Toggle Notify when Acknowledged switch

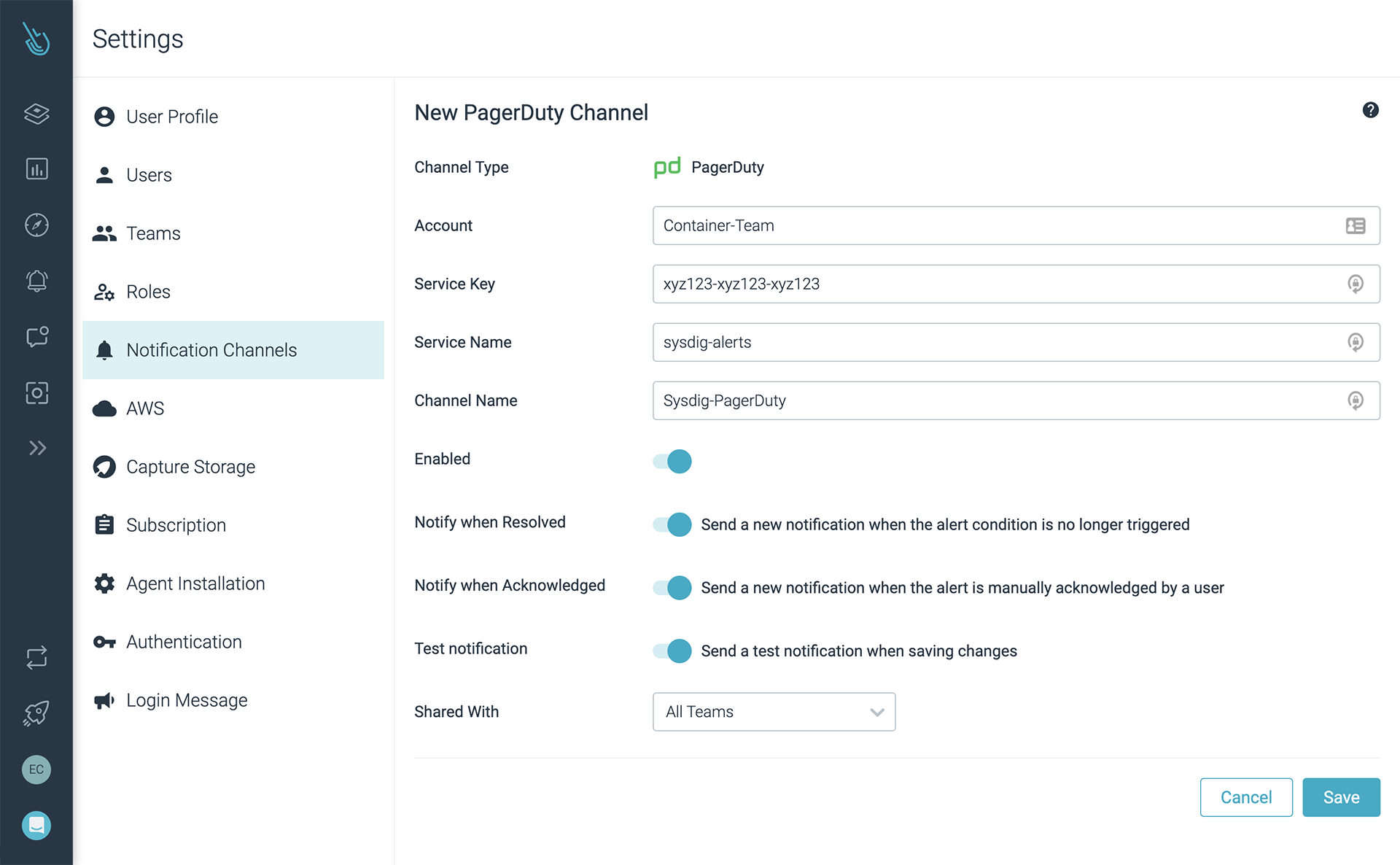tap(672, 588)
